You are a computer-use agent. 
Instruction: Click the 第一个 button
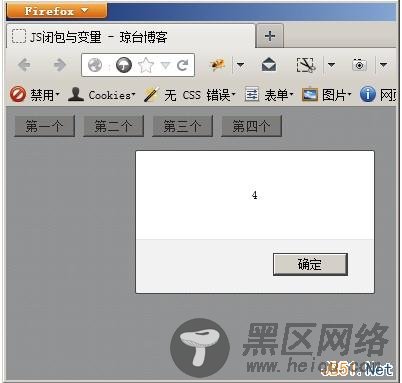[44, 126]
